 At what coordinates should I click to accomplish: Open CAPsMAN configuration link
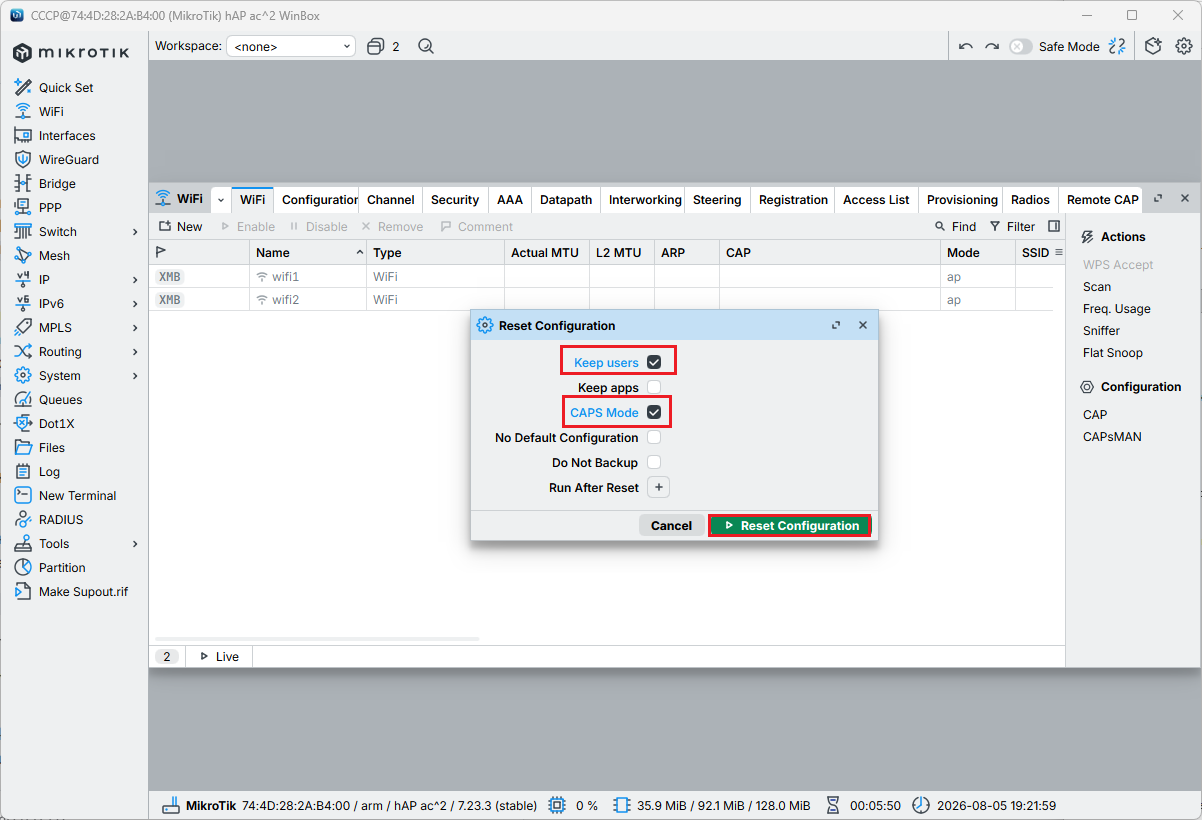1112,436
